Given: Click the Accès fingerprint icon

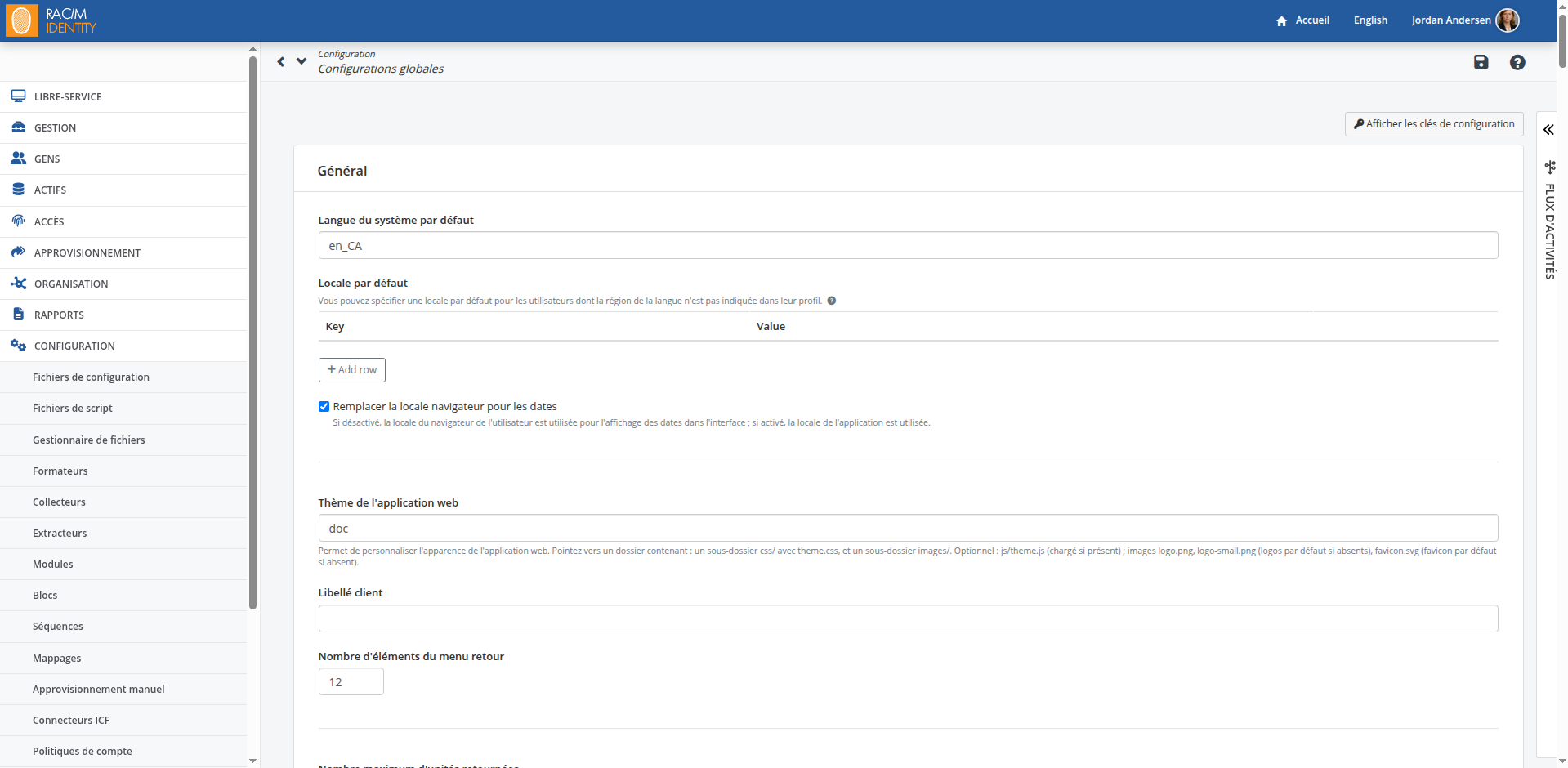Looking at the screenshot, I should tap(18, 221).
